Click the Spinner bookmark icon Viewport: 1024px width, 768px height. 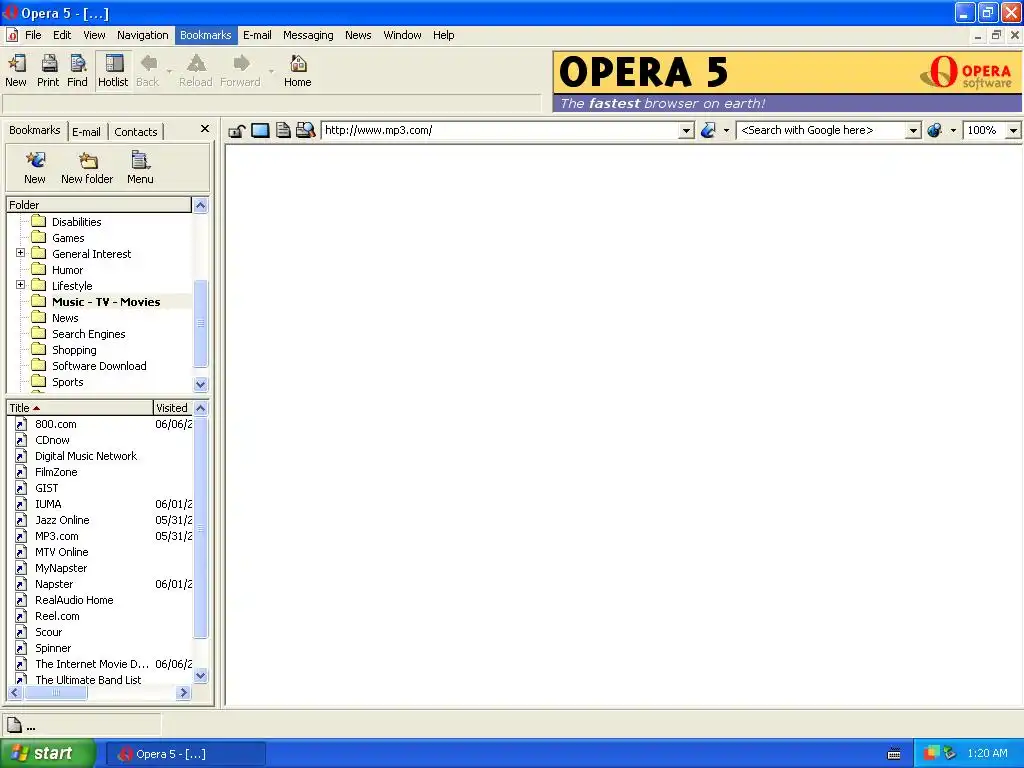pos(21,648)
